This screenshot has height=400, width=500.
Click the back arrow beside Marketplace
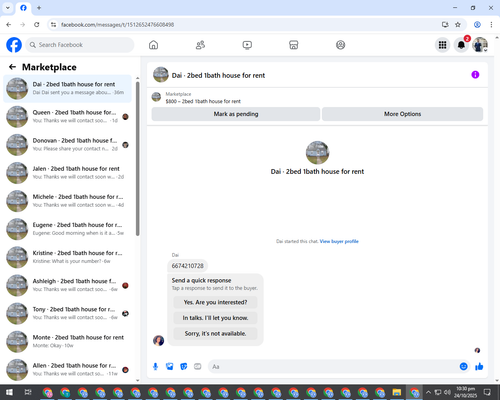coord(12,67)
